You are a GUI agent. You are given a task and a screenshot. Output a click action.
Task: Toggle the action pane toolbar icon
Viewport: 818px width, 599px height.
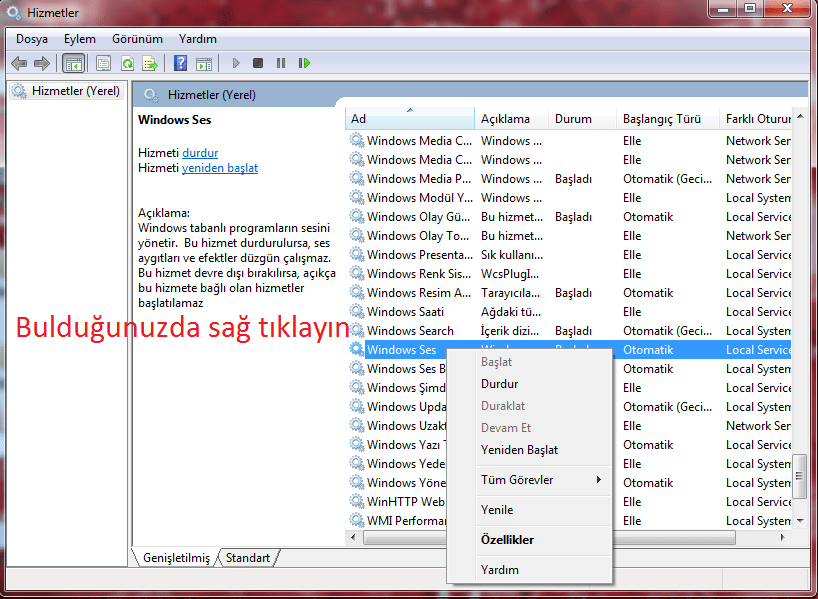tap(204, 64)
